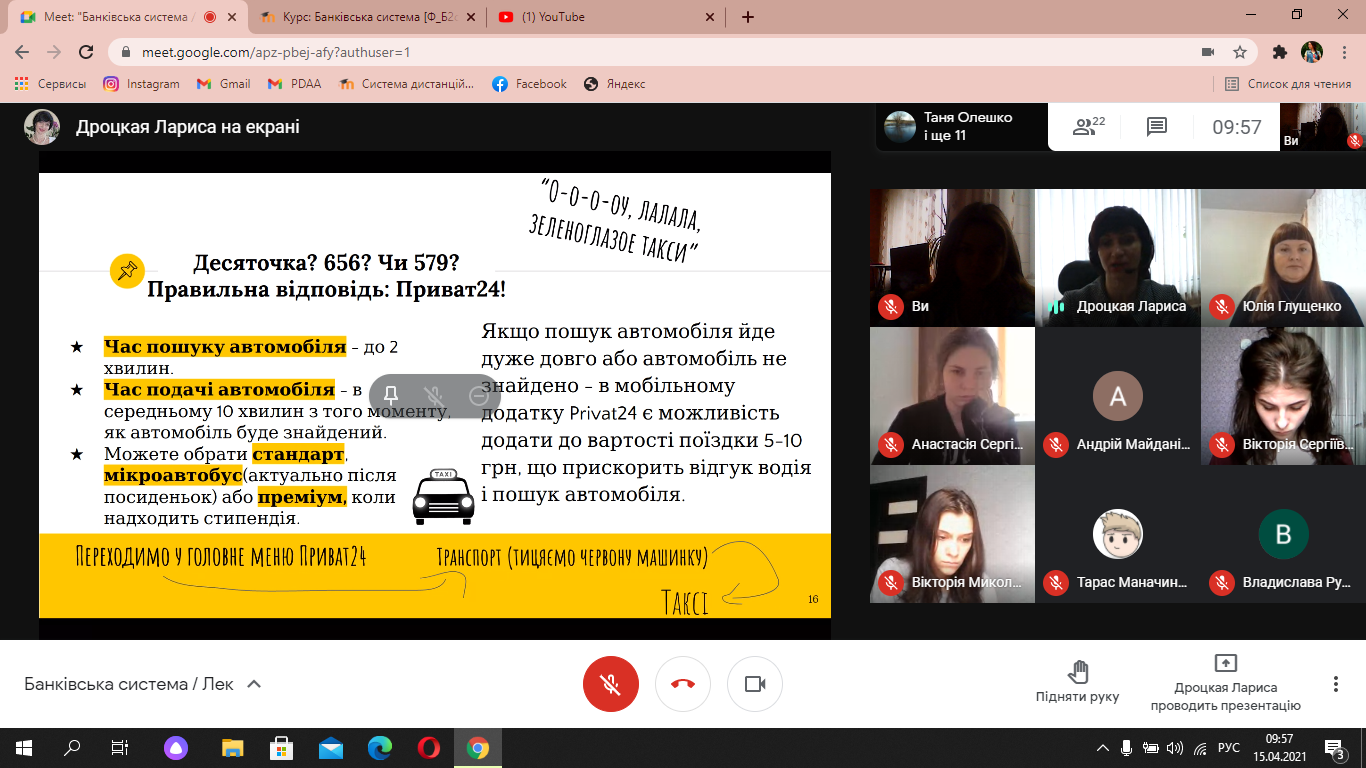Image resolution: width=1366 pixels, height=768 pixels.
Task: Click Chrome icon in the taskbar
Action: click(x=478, y=747)
